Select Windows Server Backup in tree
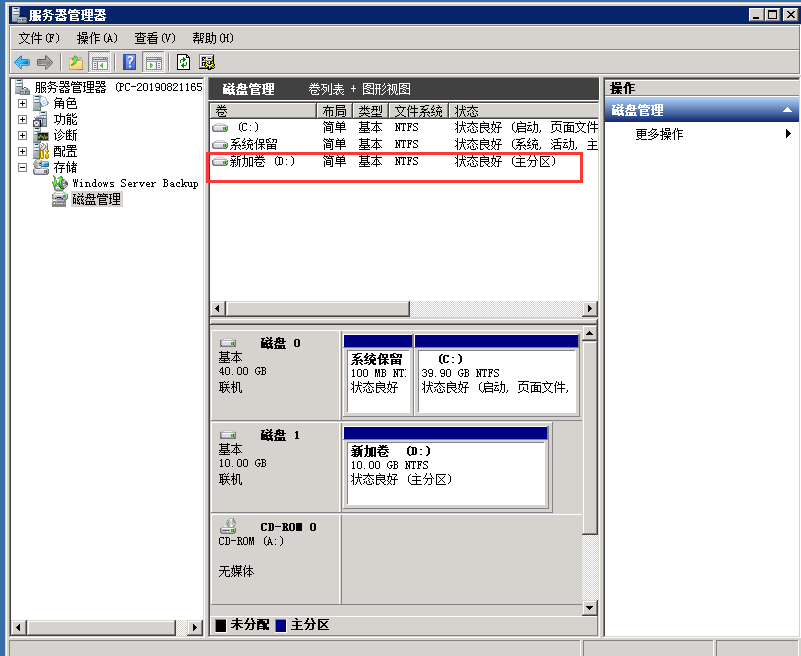The image size is (801, 656). point(134,183)
